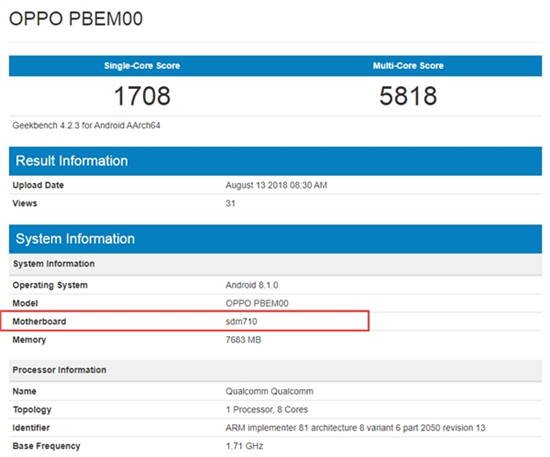The height and width of the screenshot is (457, 550).
Task: Click the OPPO PBEM00 page title
Action: coord(76,19)
